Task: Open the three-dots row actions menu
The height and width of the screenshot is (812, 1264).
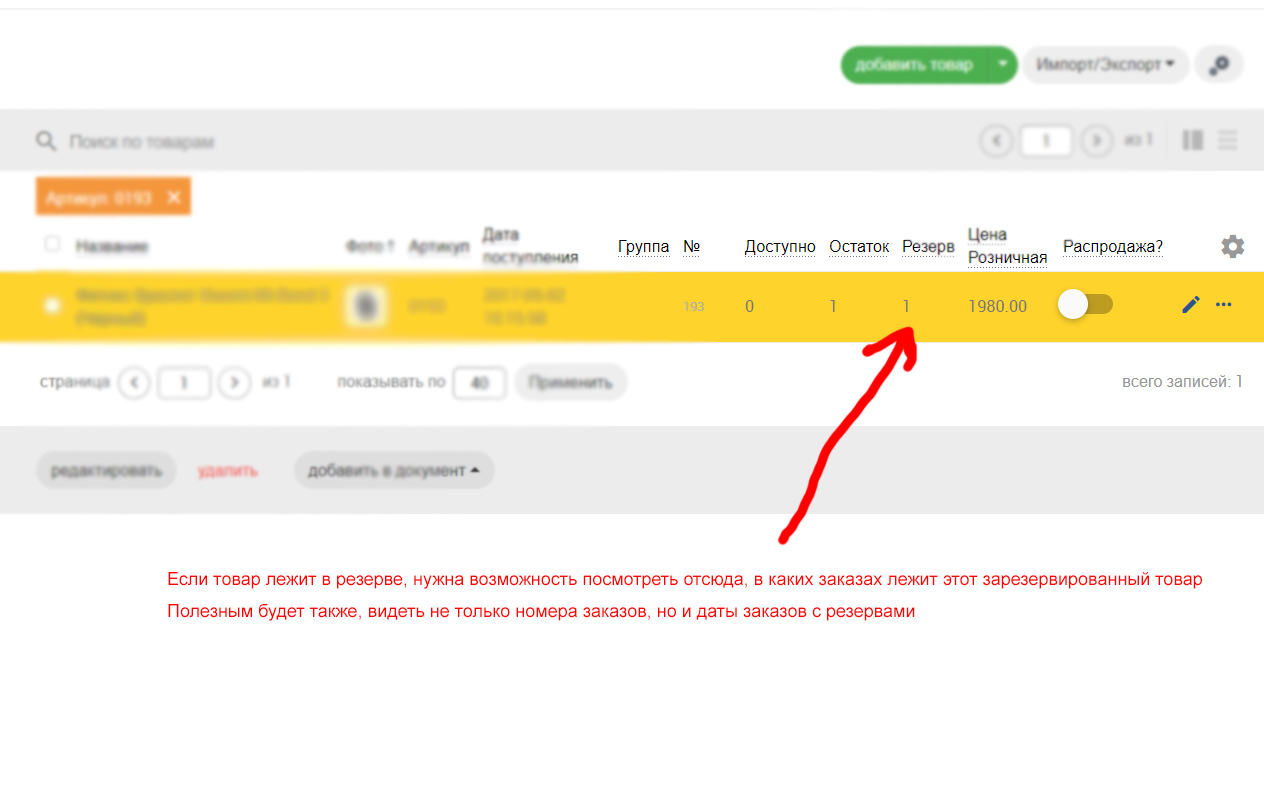Action: 1224,305
